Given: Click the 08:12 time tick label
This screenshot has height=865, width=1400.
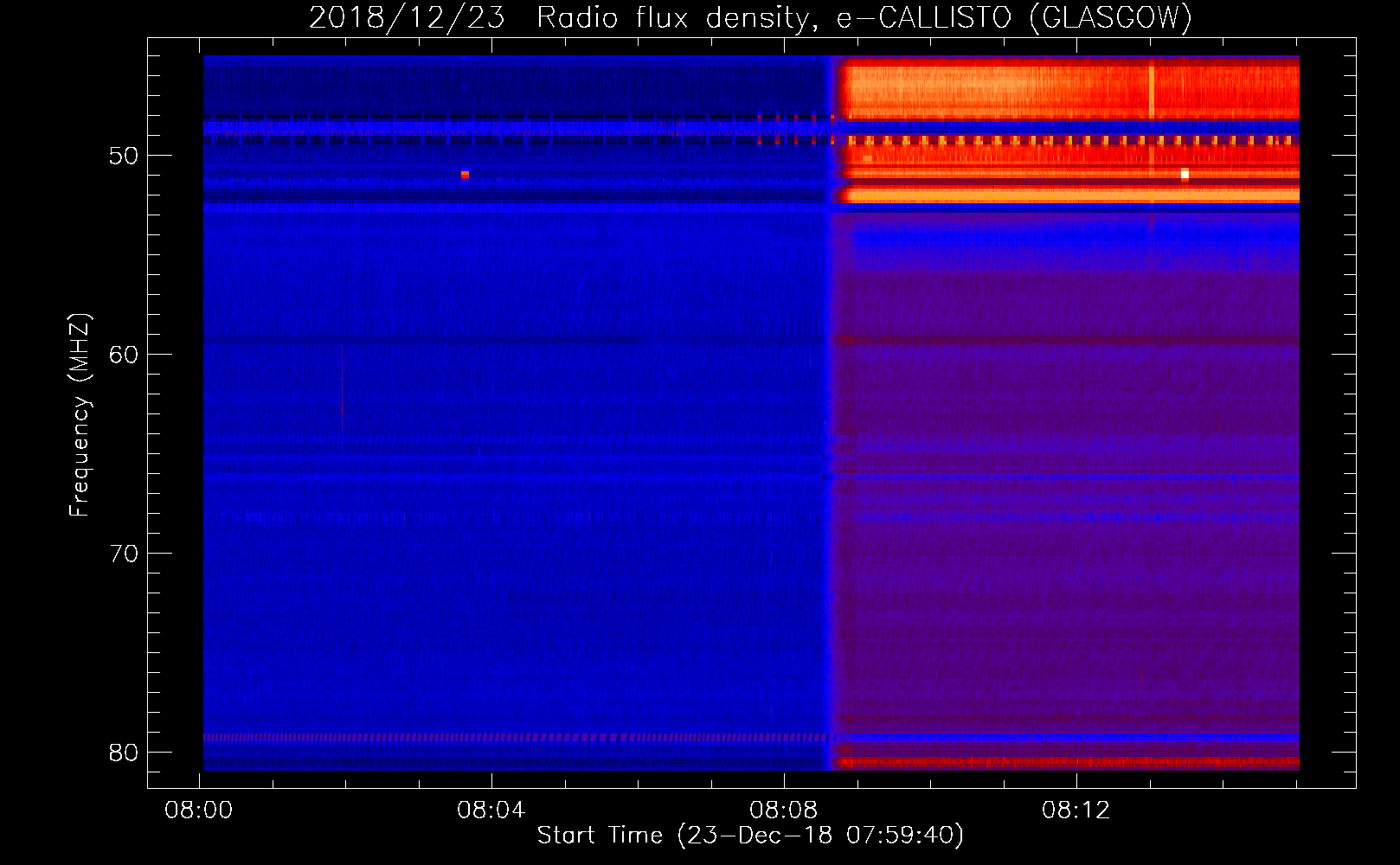Looking at the screenshot, I should point(1076,811).
